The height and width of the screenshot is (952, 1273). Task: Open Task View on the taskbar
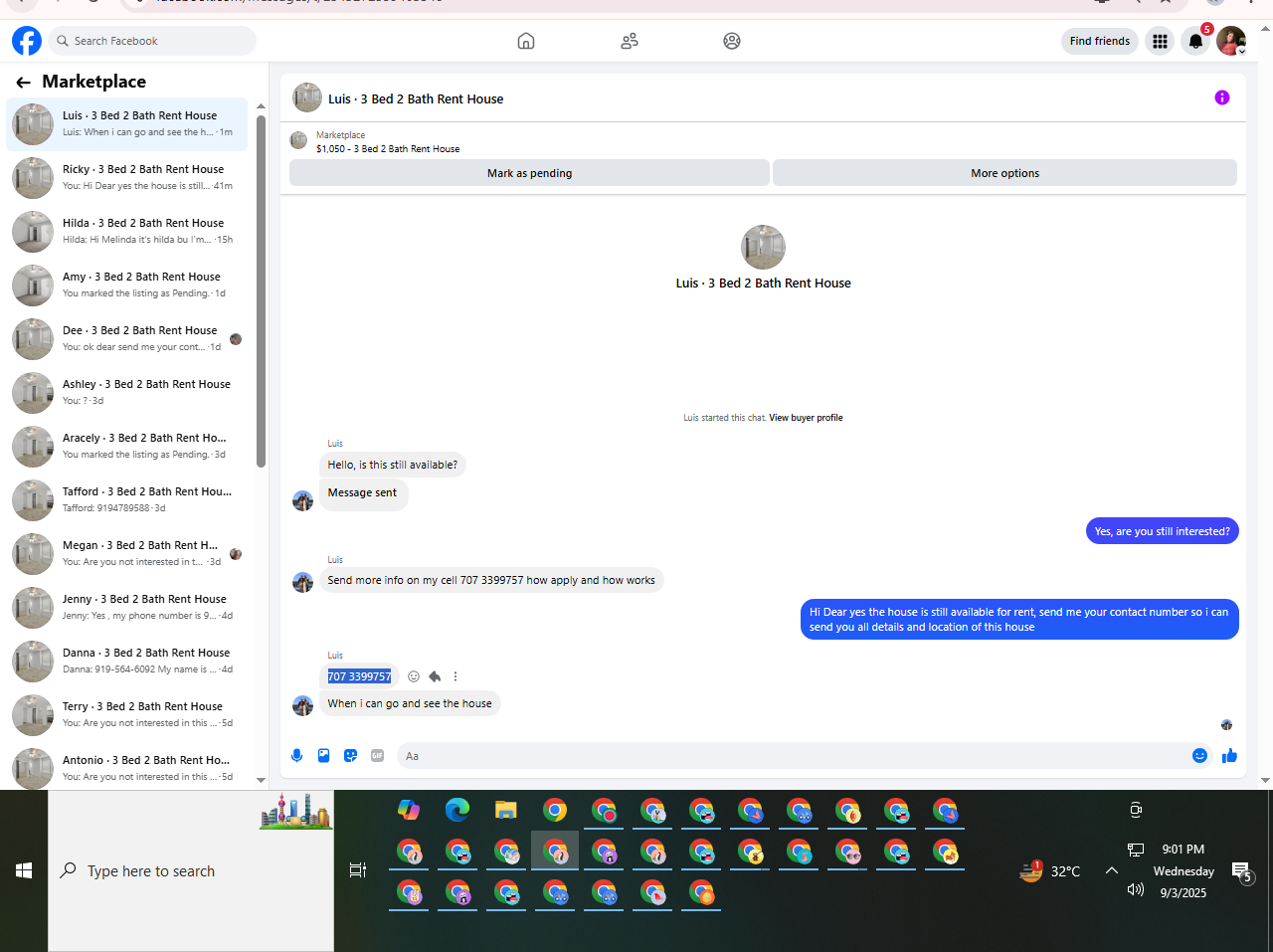[x=358, y=870]
